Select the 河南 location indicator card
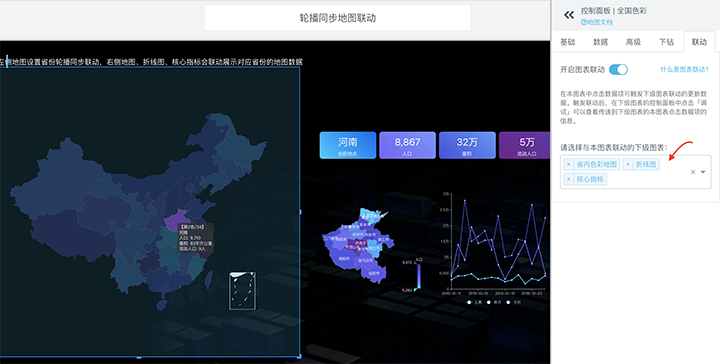Screen dimensions: 720x364 (348, 146)
